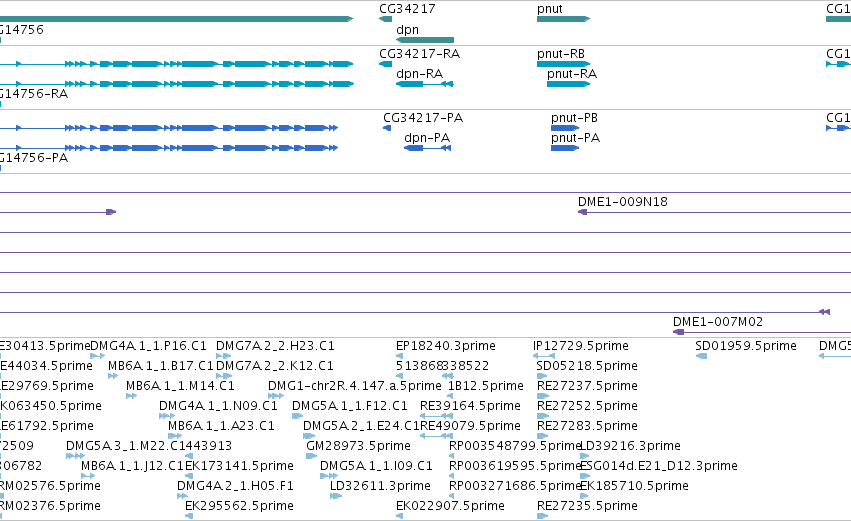
Task: Click the DMG7A.2_2.K12.C1 label
Action: [275, 366]
